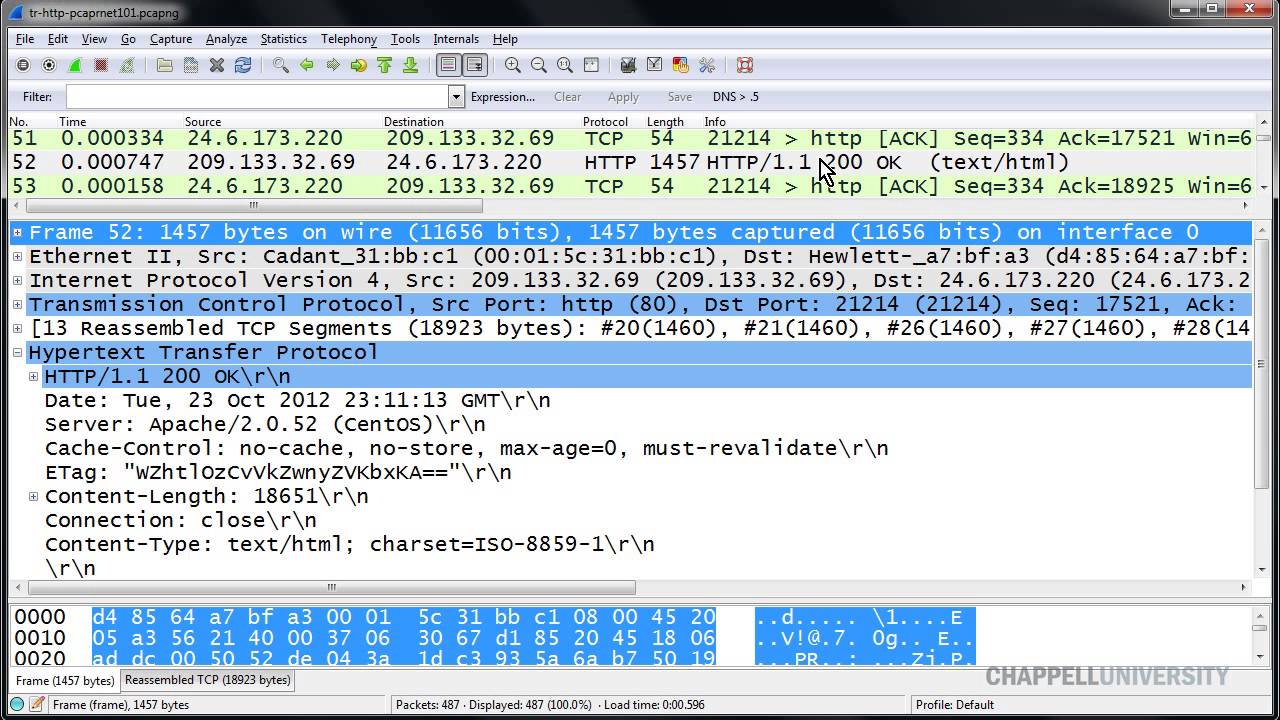Collapse the Hypertext Transfer Protocol node

(x=17, y=352)
